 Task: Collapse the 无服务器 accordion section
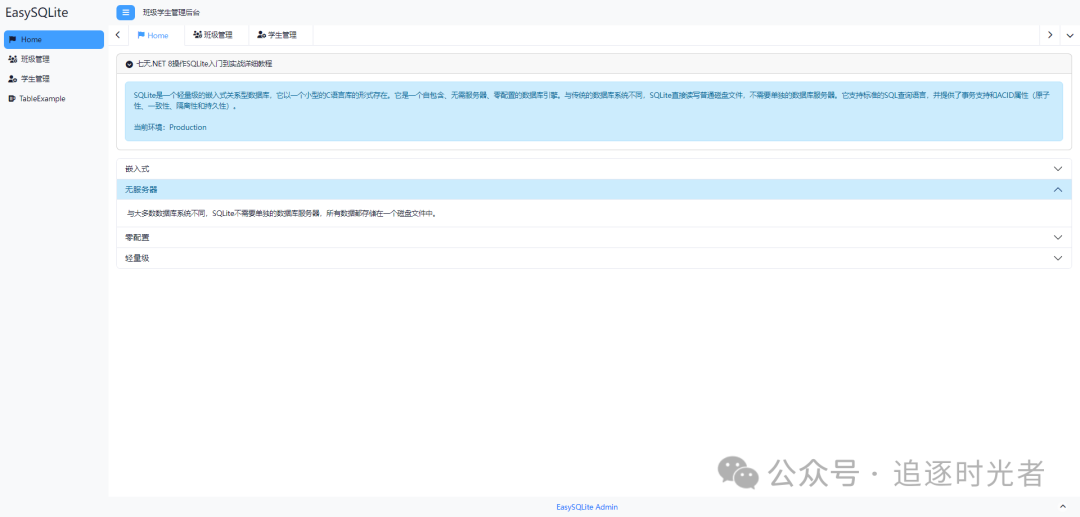(1058, 189)
